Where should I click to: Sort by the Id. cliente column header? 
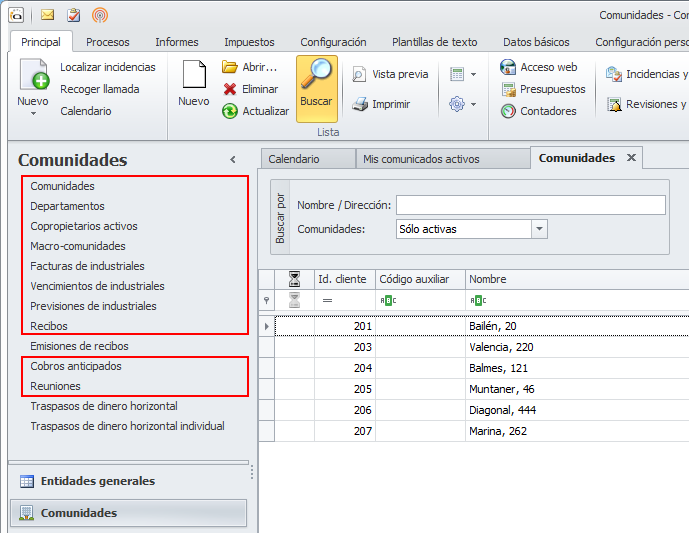pos(345,279)
